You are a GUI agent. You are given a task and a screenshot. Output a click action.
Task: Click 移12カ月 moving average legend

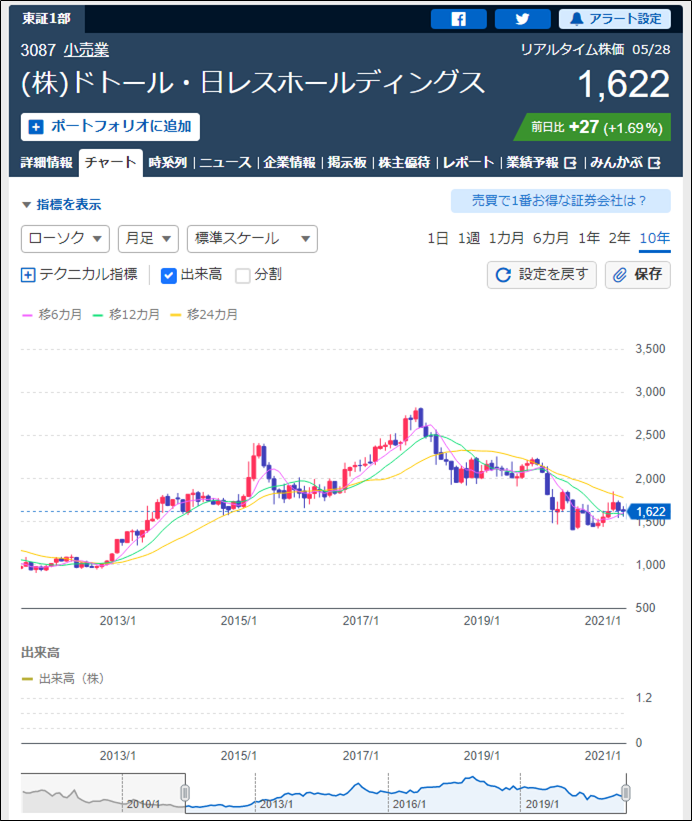point(126,315)
